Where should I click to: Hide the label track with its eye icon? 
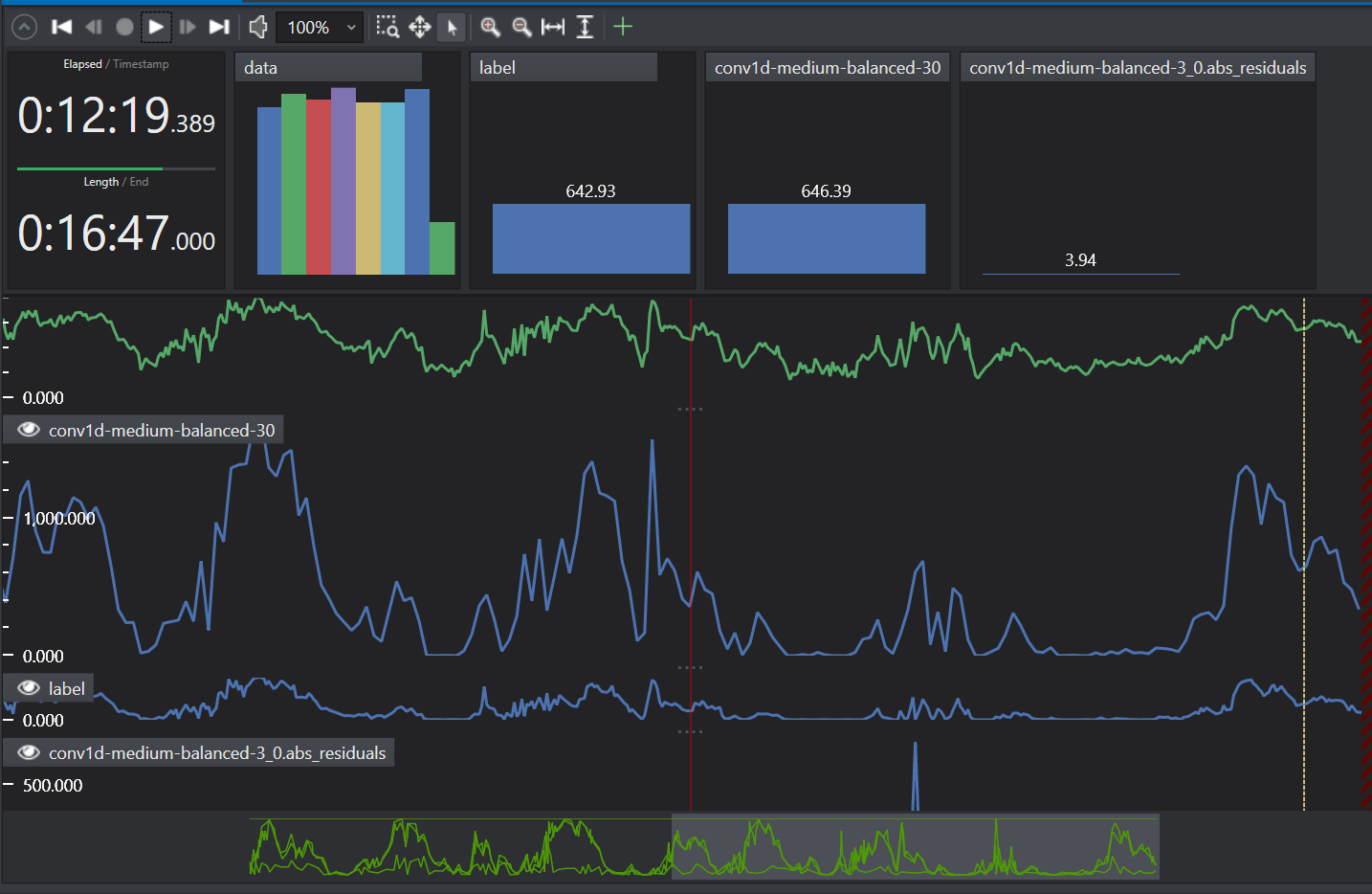pos(29,688)
